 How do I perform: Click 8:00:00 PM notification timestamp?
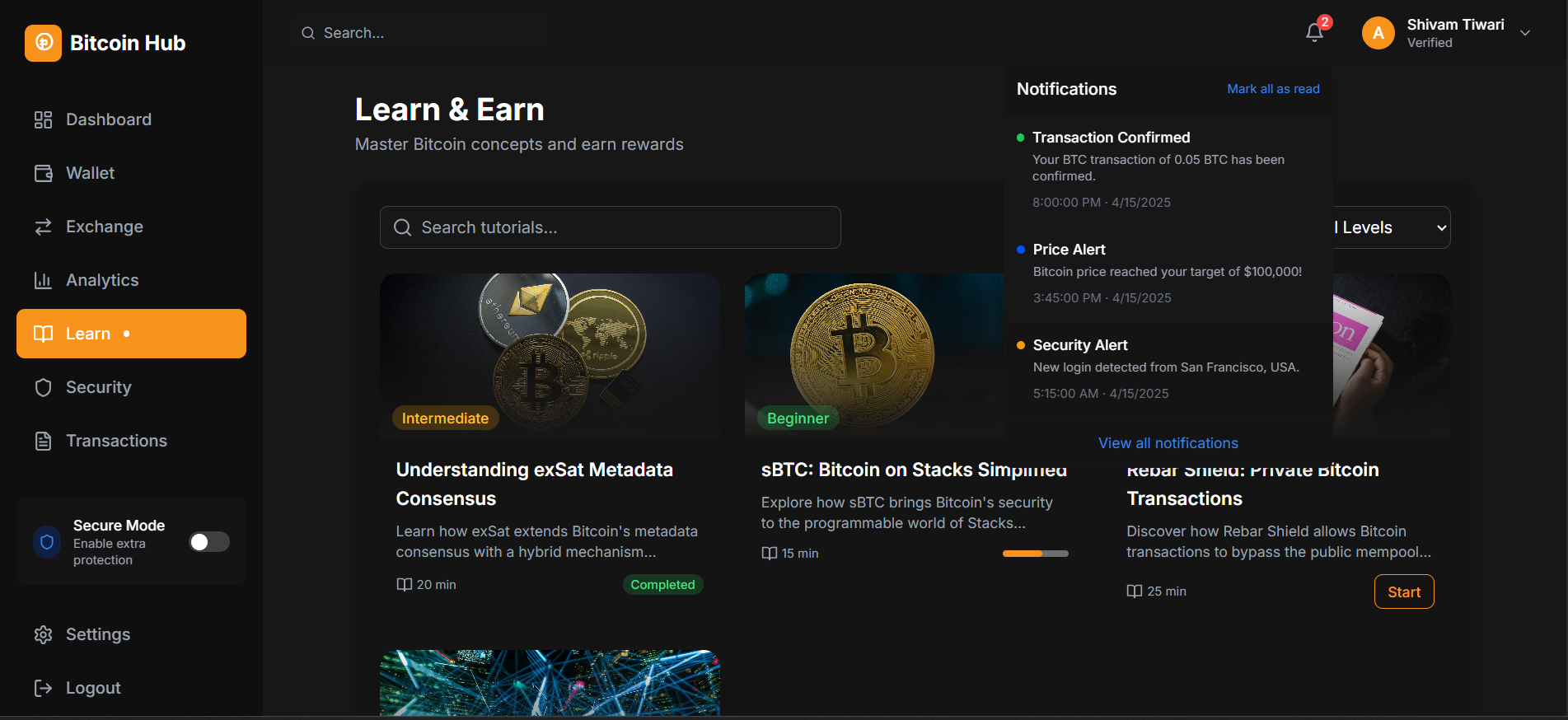pyautogui.click(x=1101, y=203)
